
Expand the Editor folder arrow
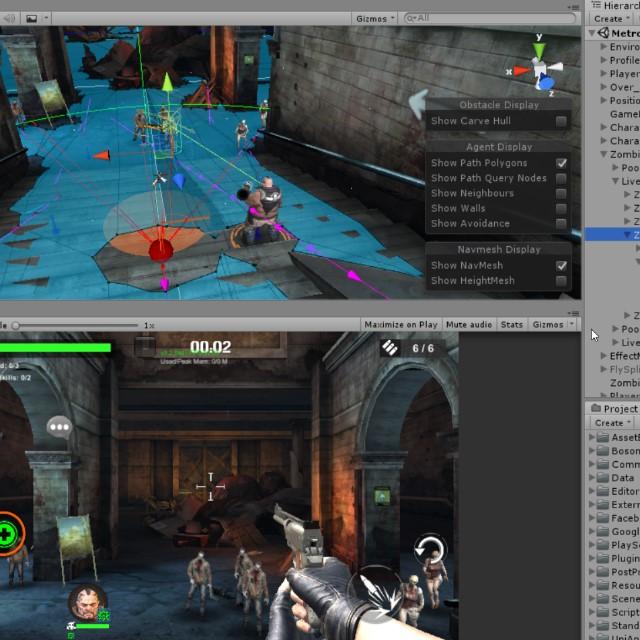click(592, 491)
